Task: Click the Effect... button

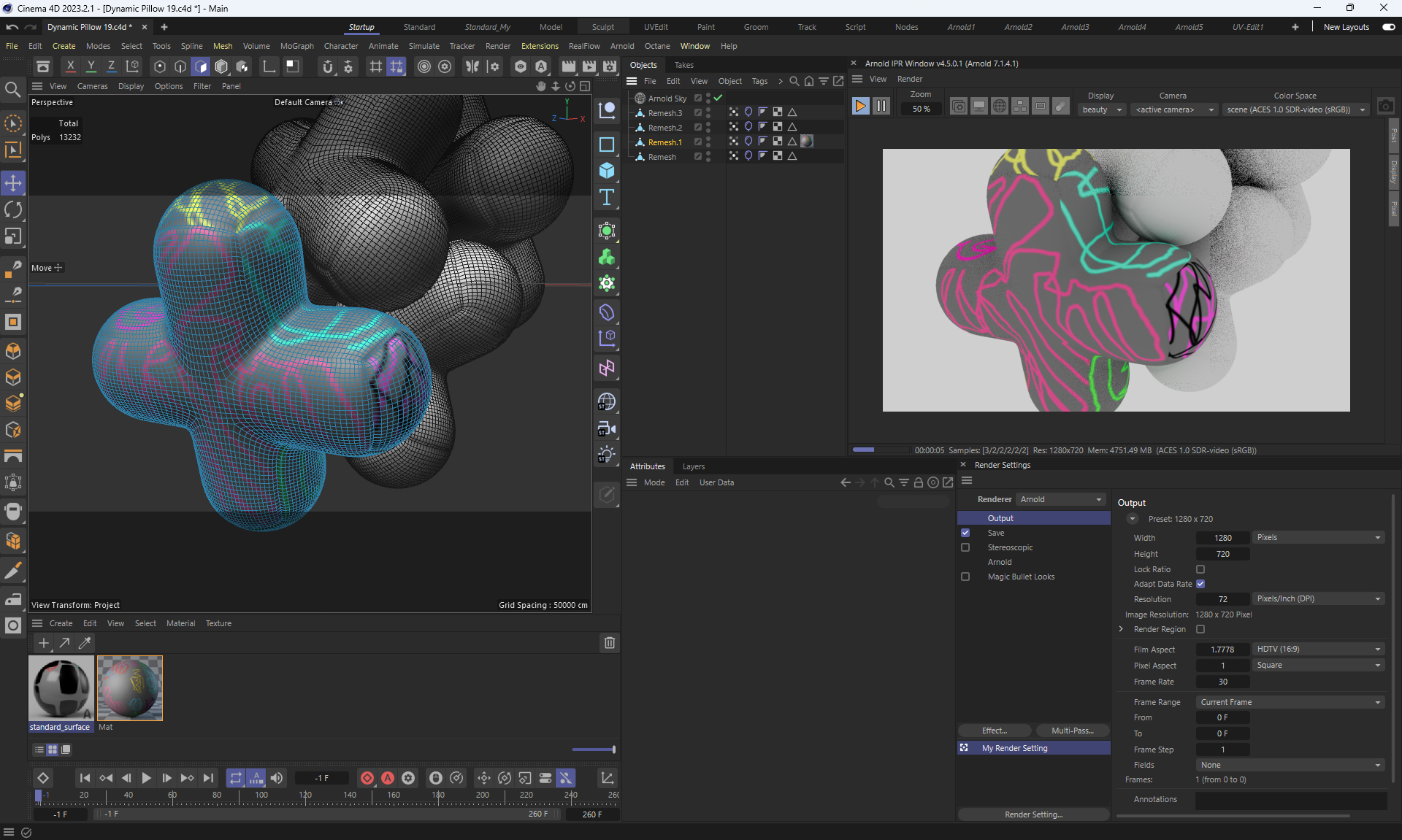Action: pos(994,731)
